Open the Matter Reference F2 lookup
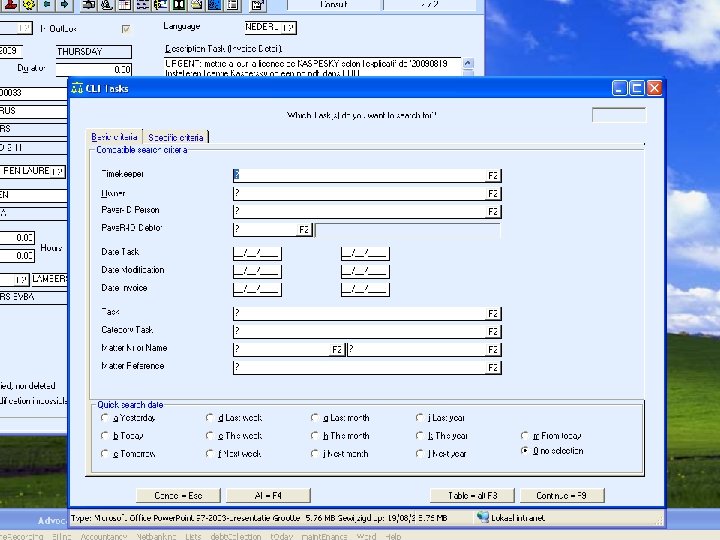720x540 pixels. pos(493,367)
